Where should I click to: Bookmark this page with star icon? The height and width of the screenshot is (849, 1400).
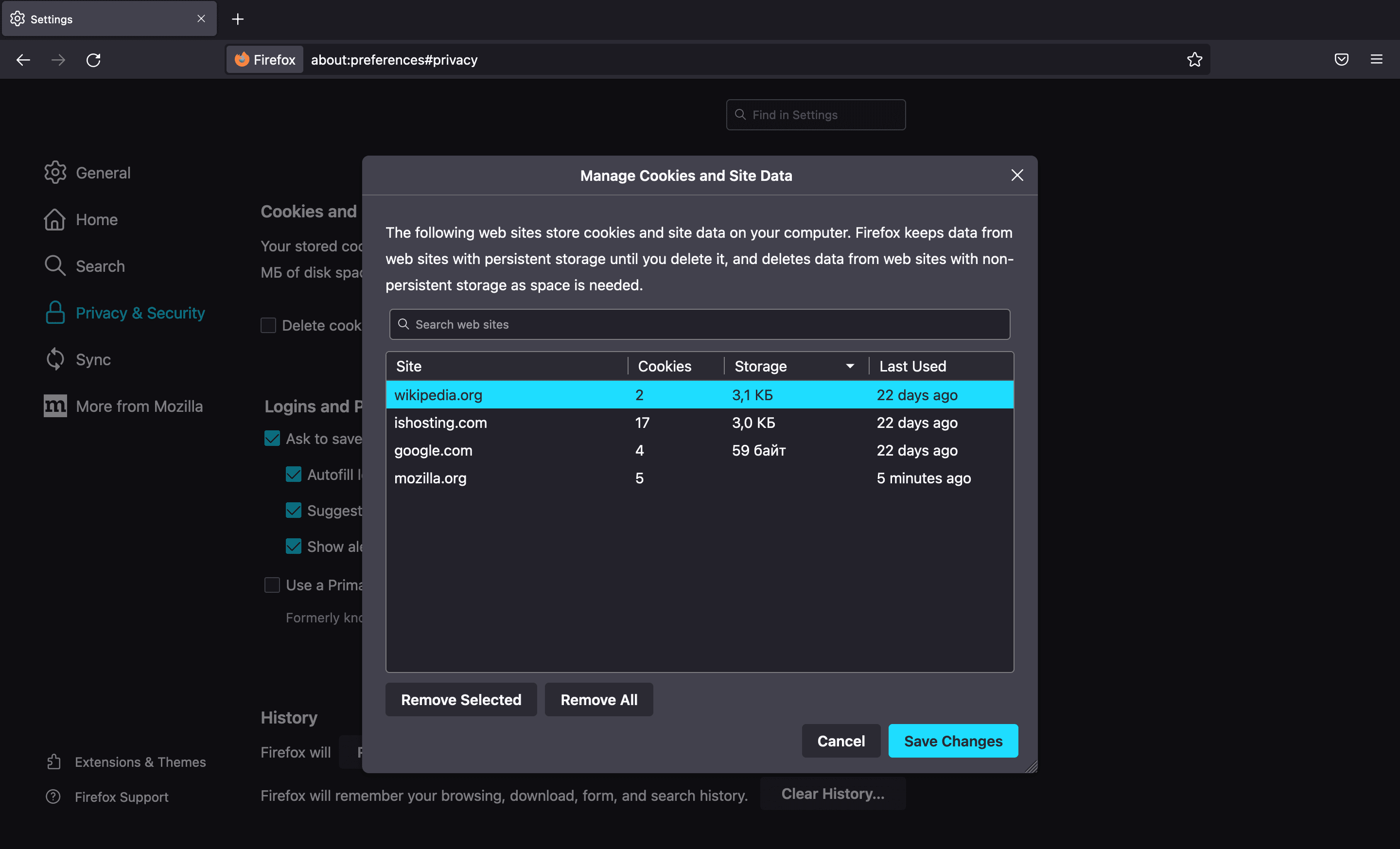point(1194,60)
